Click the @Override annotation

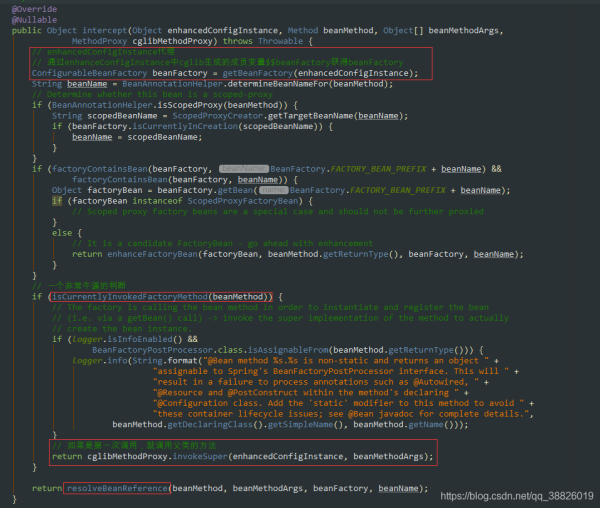[34, 9]
